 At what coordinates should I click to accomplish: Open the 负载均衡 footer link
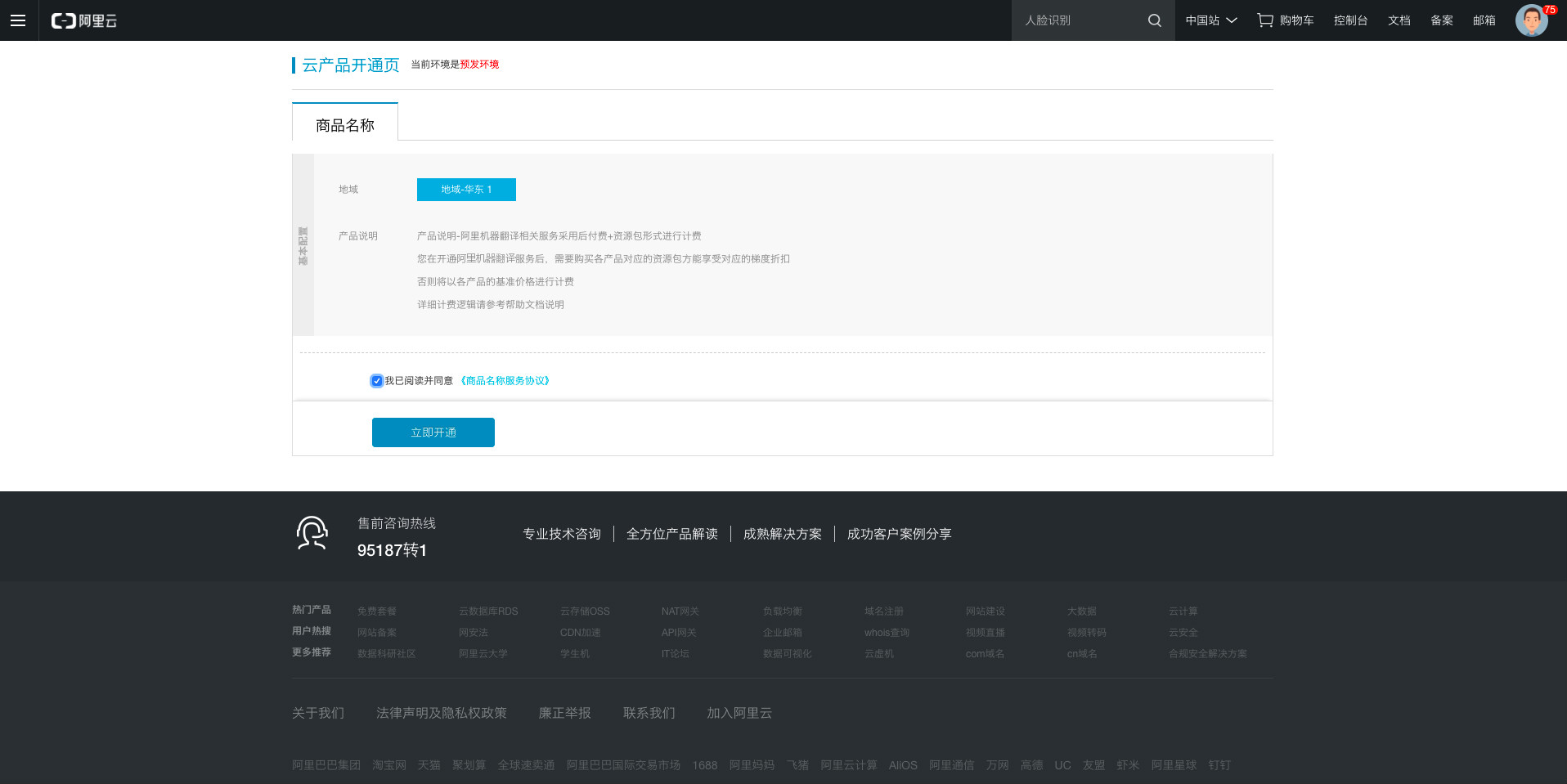(783, 612)
